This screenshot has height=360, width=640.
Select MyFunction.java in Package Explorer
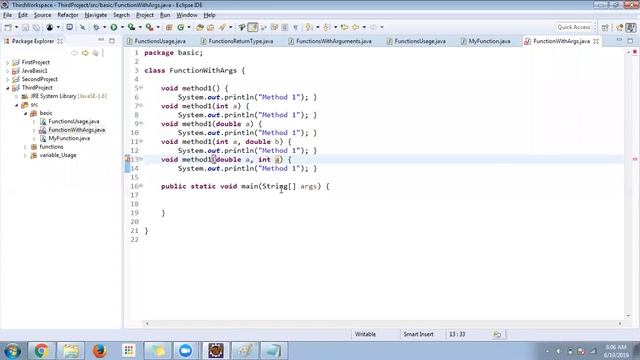(x=69, y=138)
